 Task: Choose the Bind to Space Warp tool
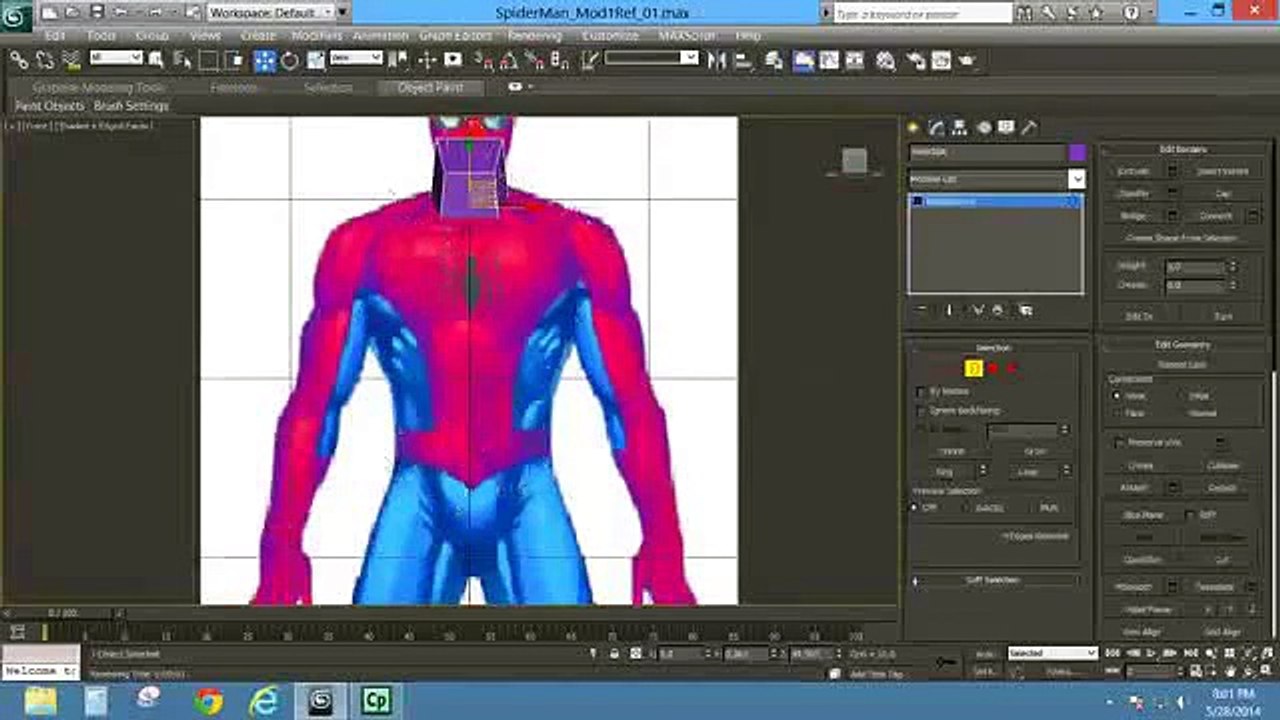tap(71, 60)
